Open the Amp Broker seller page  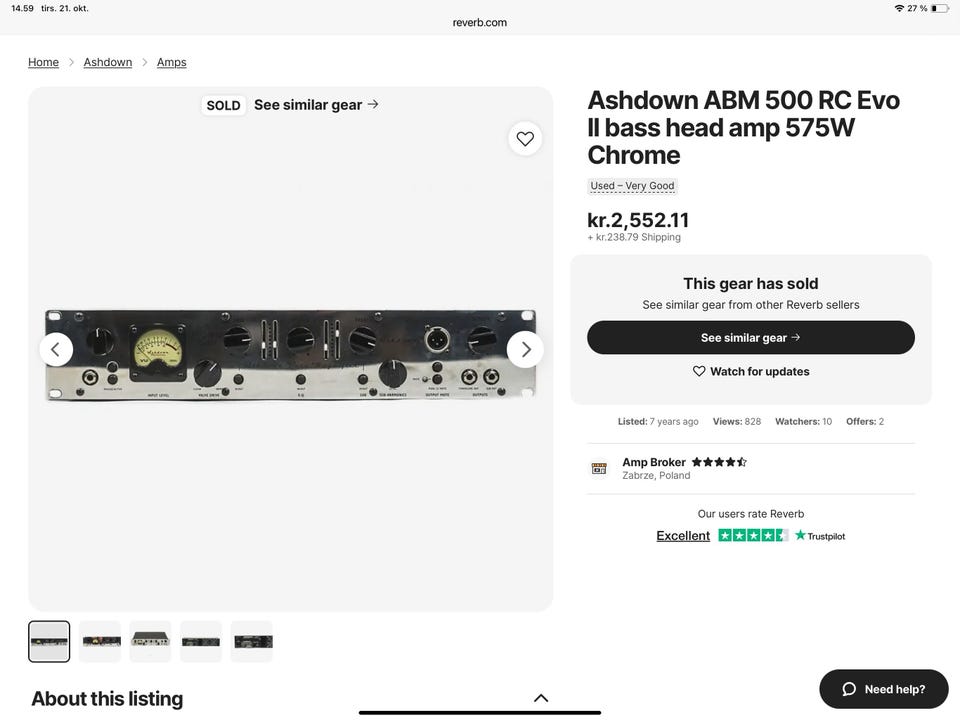coord(654,462)
